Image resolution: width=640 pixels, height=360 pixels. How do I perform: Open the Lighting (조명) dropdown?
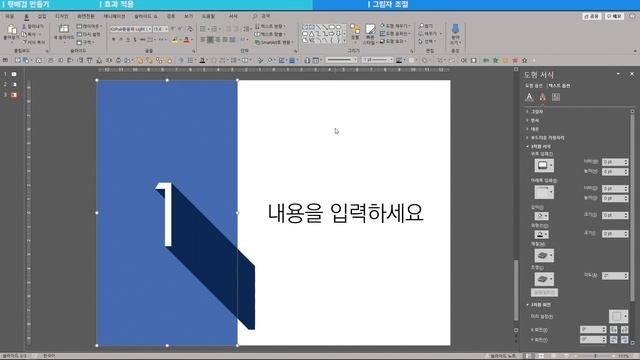(x=544, y=279)
